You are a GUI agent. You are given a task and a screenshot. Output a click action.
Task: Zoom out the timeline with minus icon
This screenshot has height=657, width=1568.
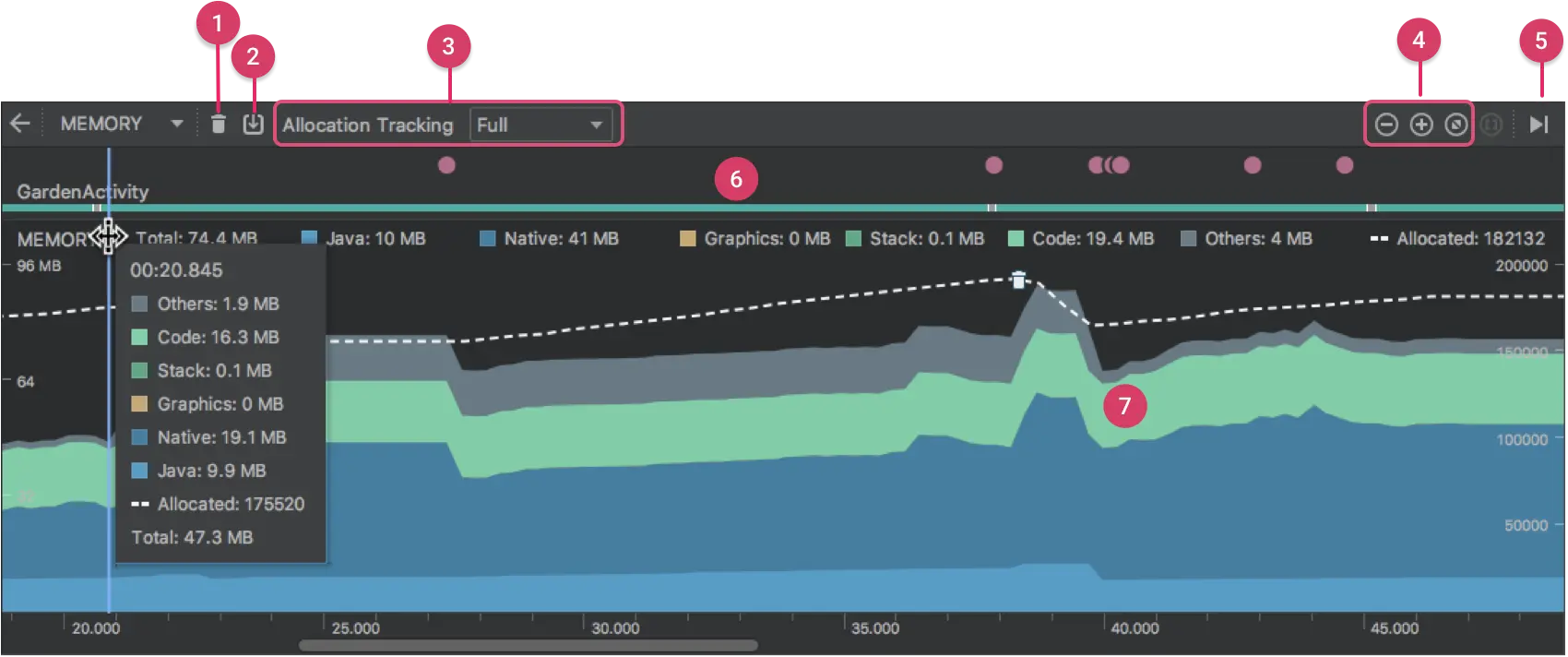click(x=1386, y=125)
